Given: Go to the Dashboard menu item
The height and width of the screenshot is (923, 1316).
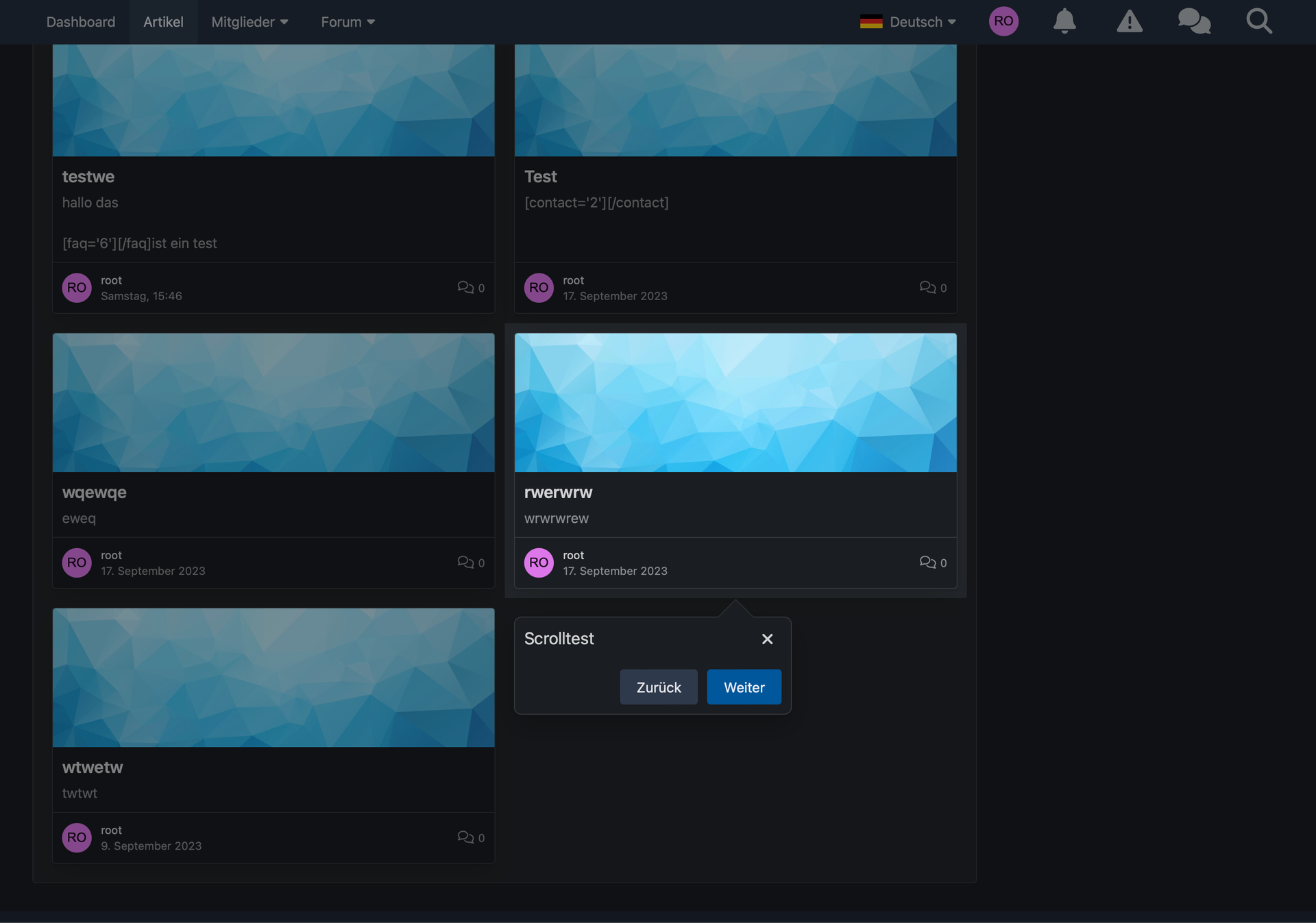Looking at the screenshot, I should click(81, 22).
